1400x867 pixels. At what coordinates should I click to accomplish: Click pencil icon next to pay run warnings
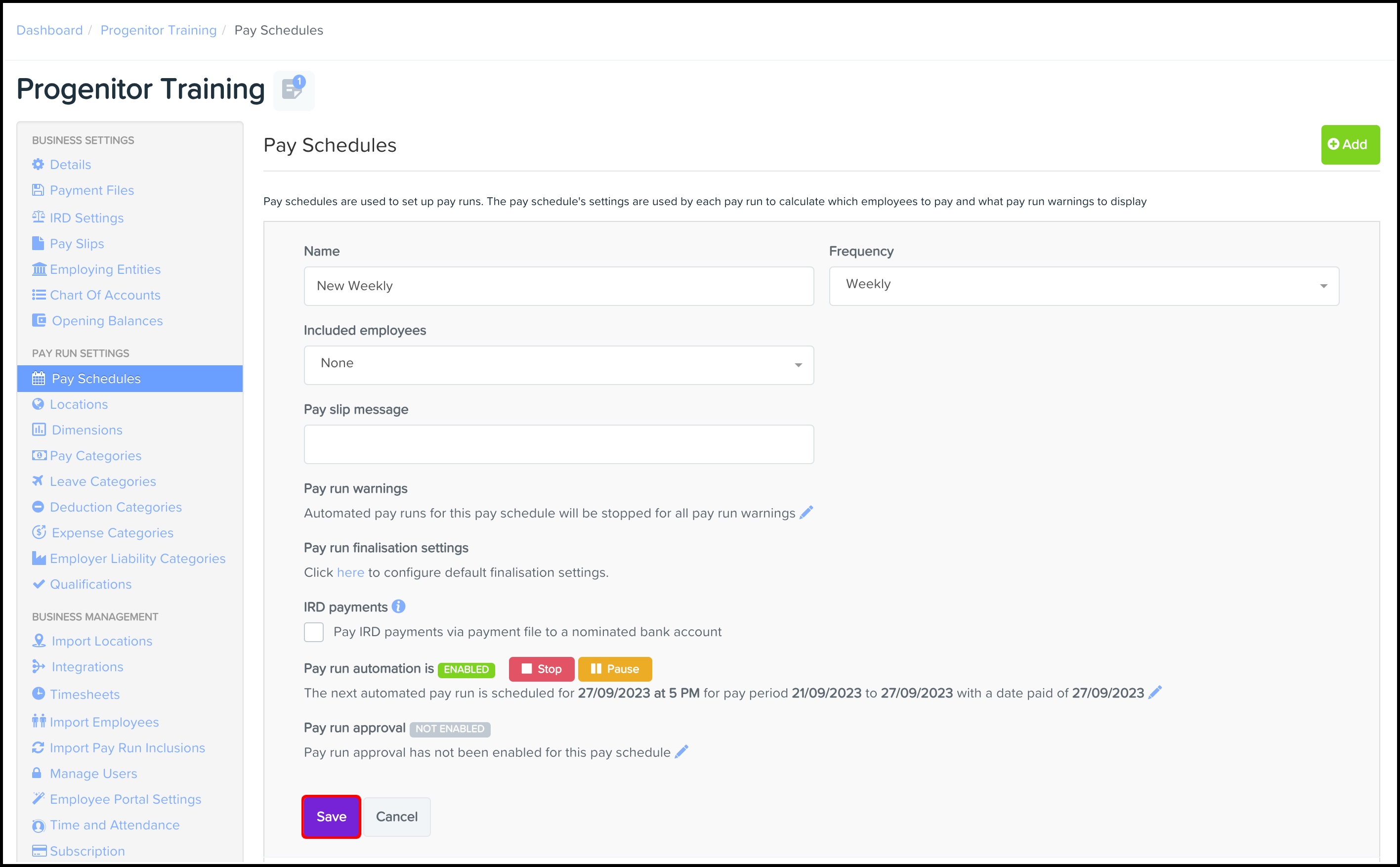[x=806, y=512]
